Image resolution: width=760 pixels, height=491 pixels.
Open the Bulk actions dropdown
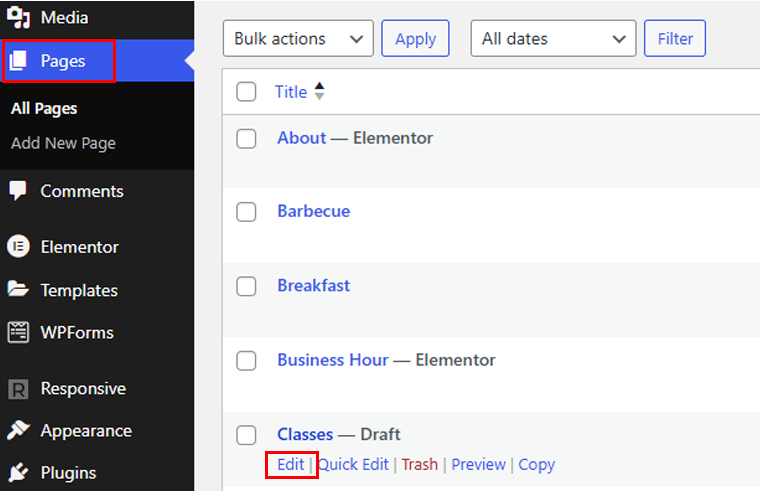[298, 38]
